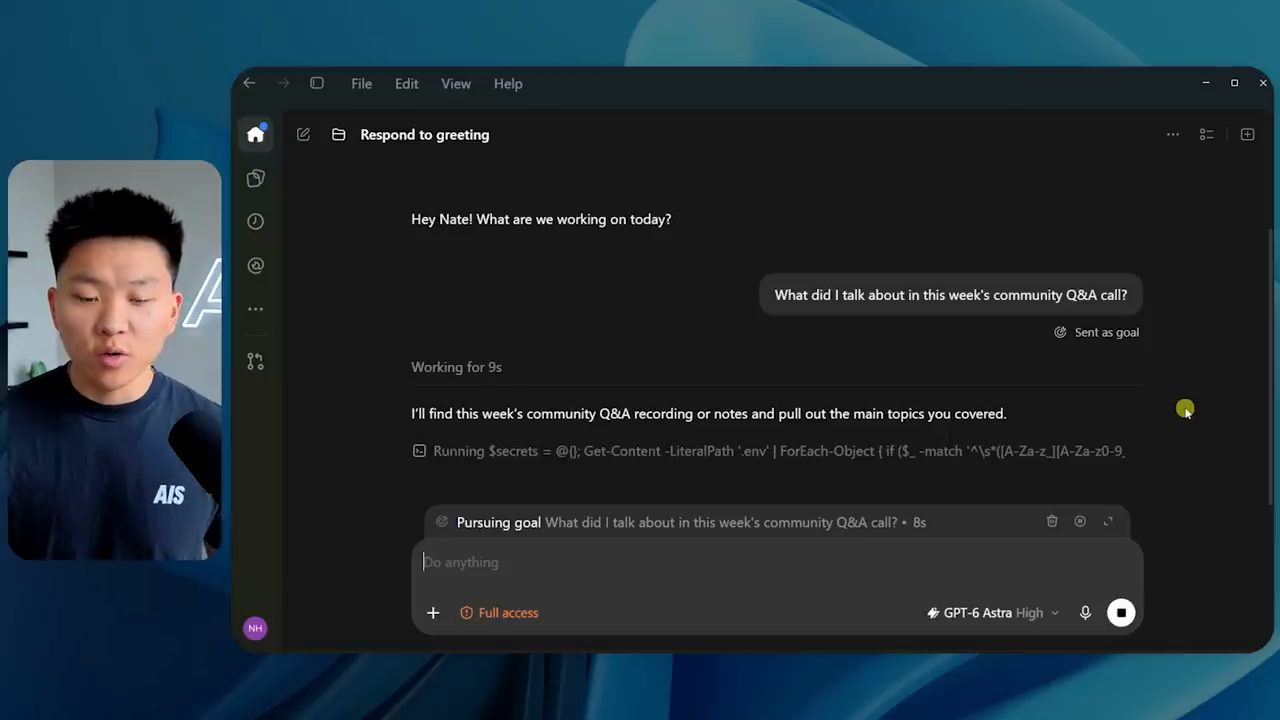The image size is (1280, 720).
Task: Click the NH user avatar
Action: pyautogui.click(x=255, y=628)
